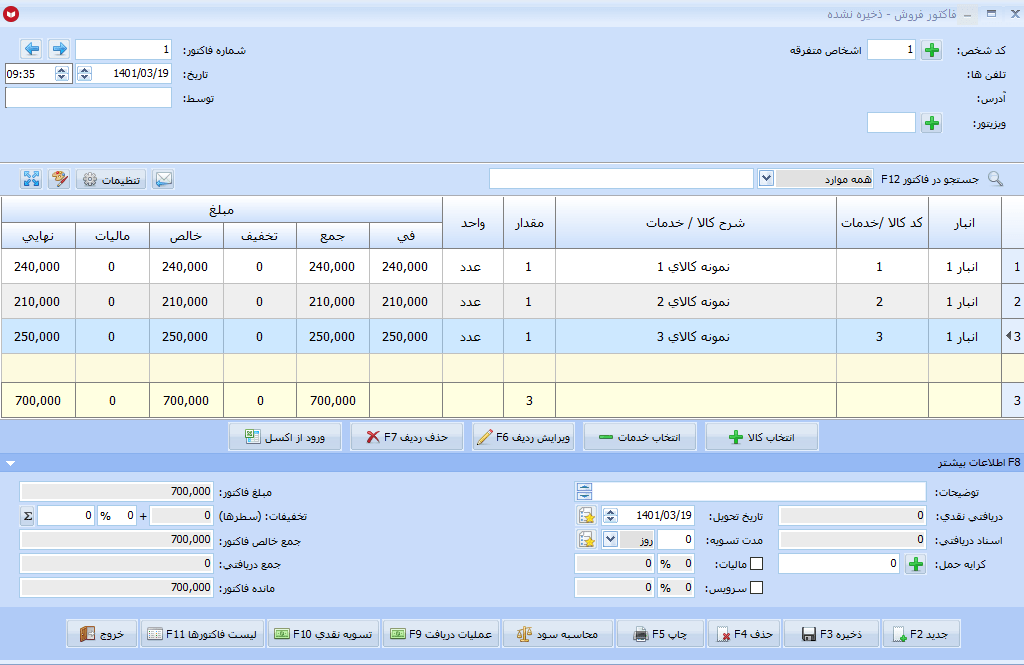Viewport: 1024px width, 665px height.
Task: Open the envelope message icon in the toolbar
Action: (x=163, y=179)
